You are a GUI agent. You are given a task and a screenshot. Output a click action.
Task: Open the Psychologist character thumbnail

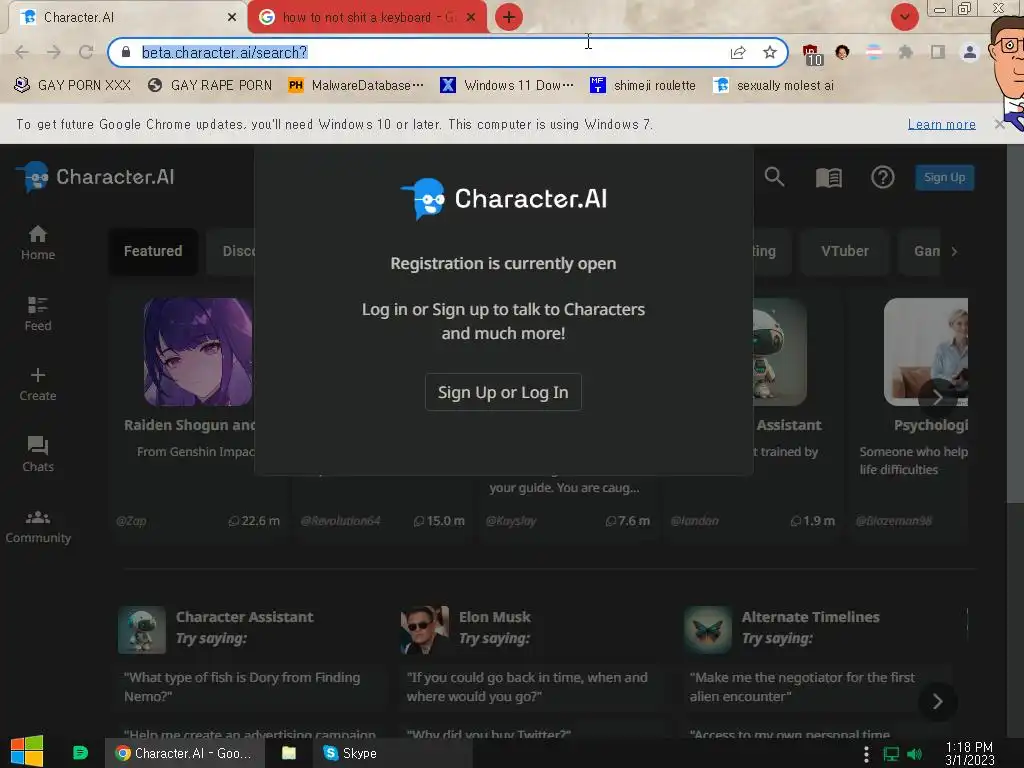click(x=925, y=352)
